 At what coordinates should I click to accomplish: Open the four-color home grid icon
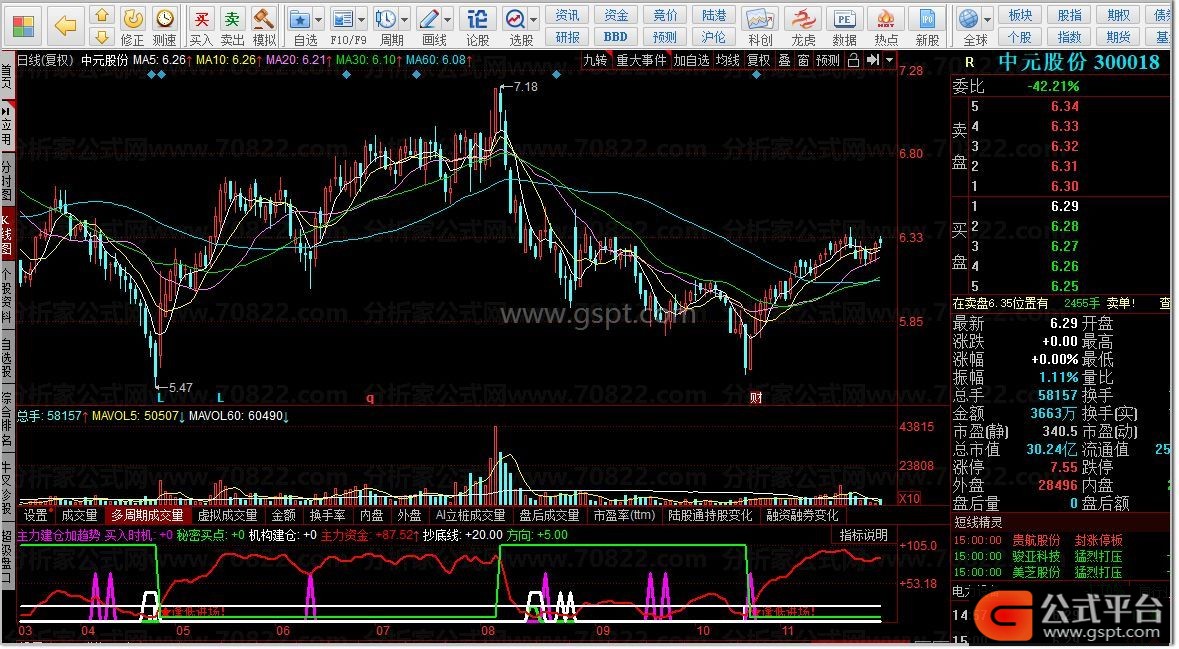23,26
